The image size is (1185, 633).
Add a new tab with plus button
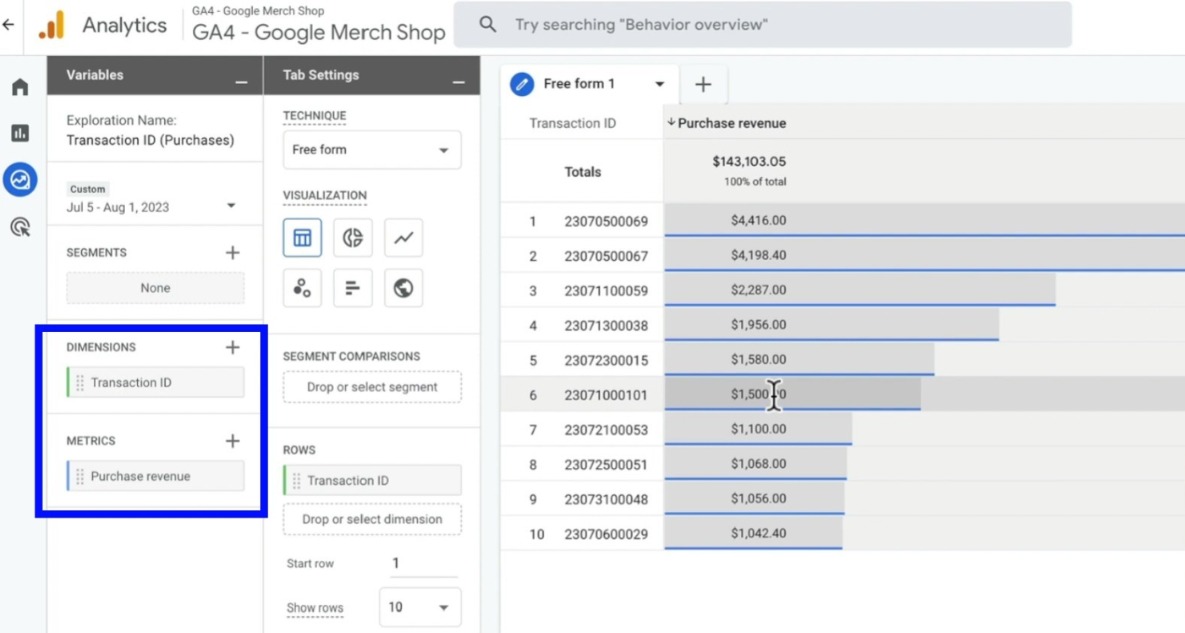tap(704, 84)
